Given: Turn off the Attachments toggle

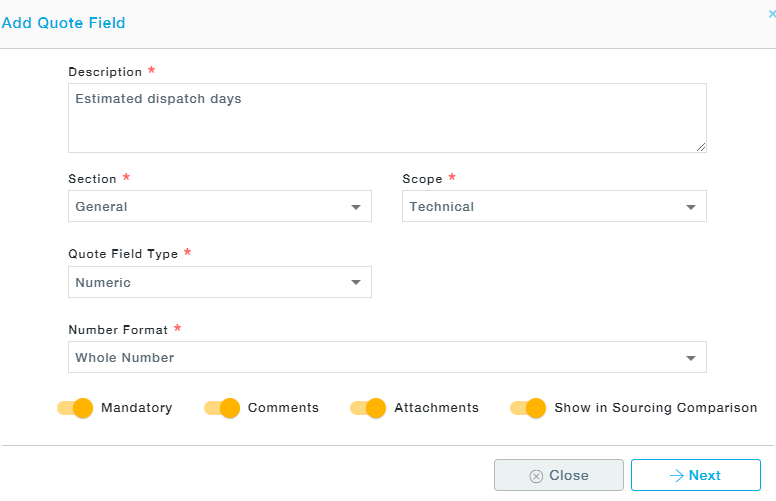Looking at the screenshot, I should click(x=368, y=408).
